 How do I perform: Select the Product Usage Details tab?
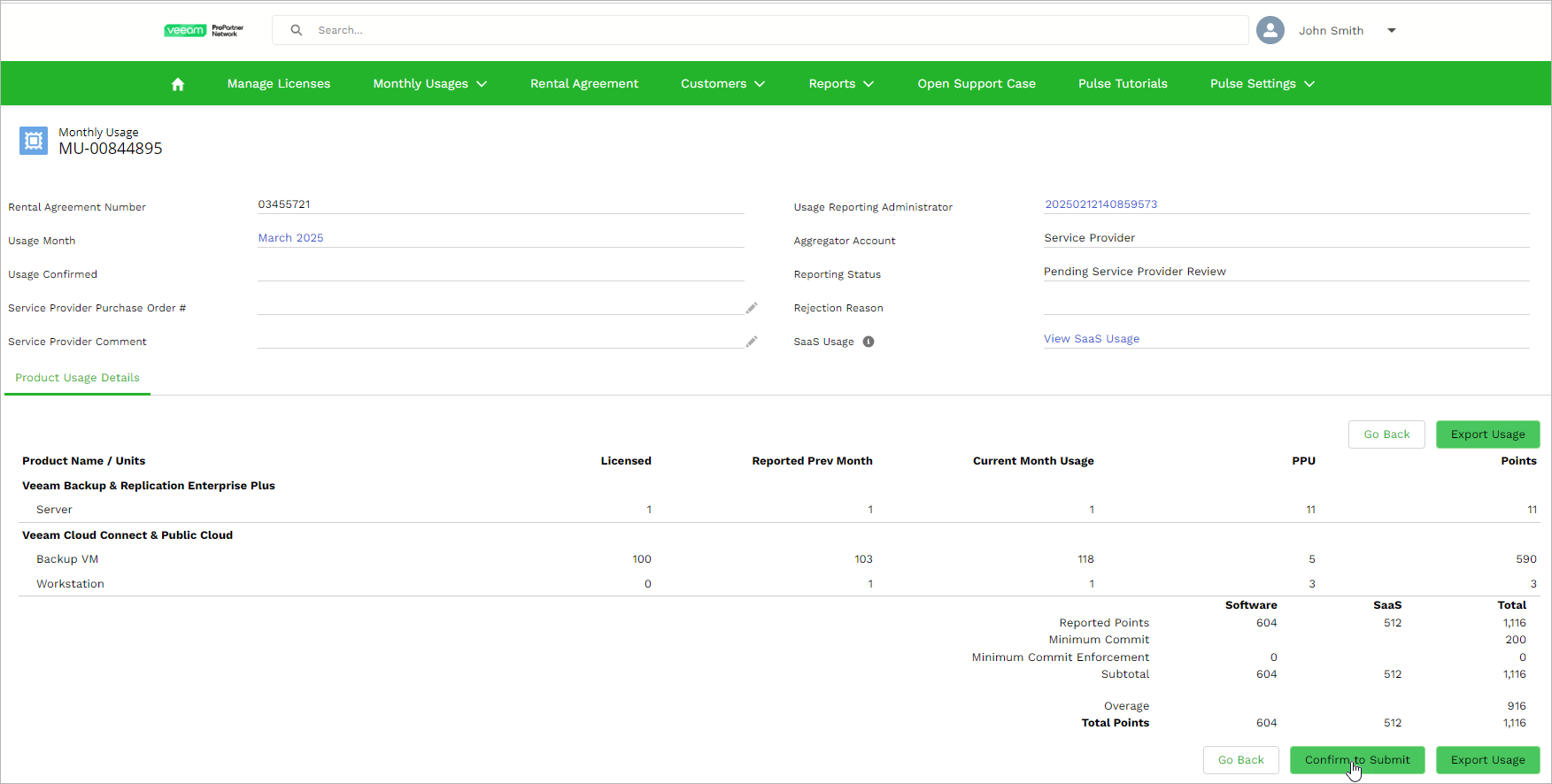77,378
